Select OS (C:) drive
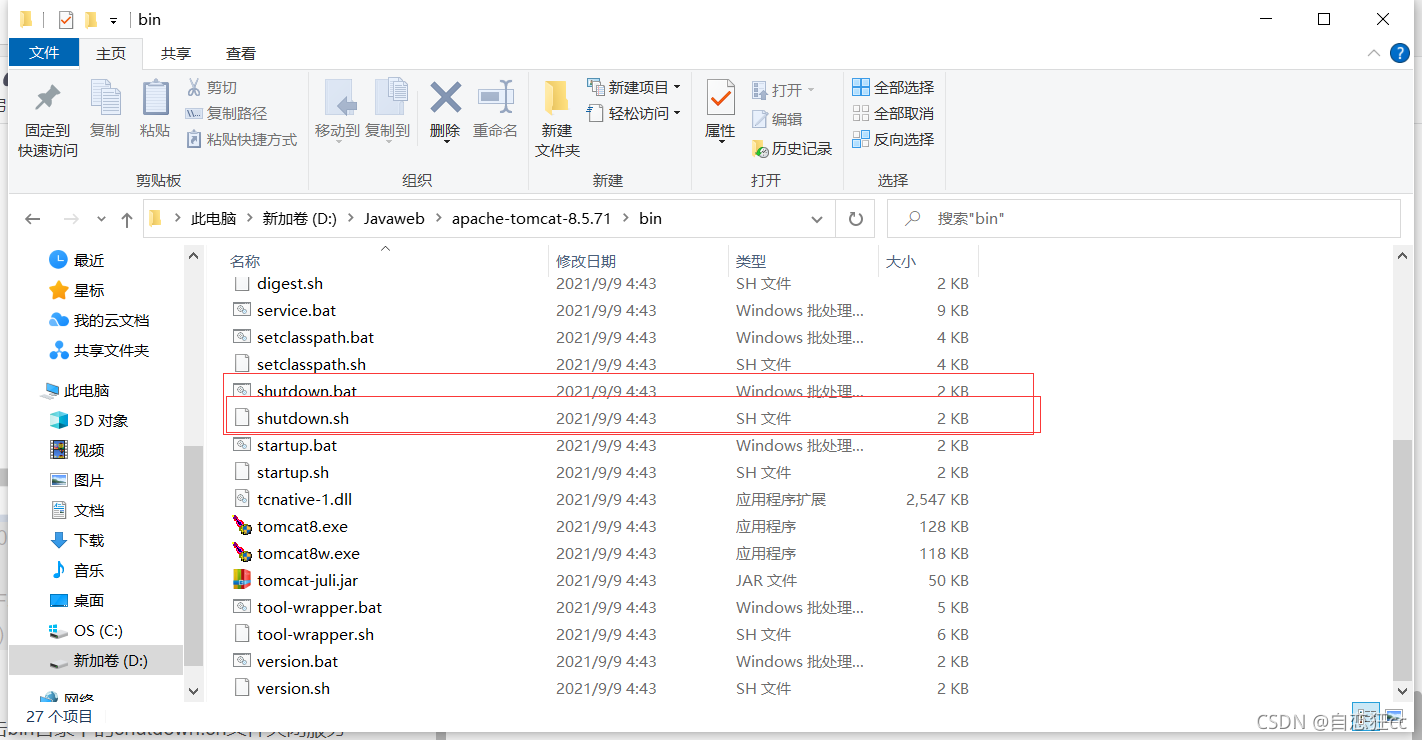 (86, 630)
